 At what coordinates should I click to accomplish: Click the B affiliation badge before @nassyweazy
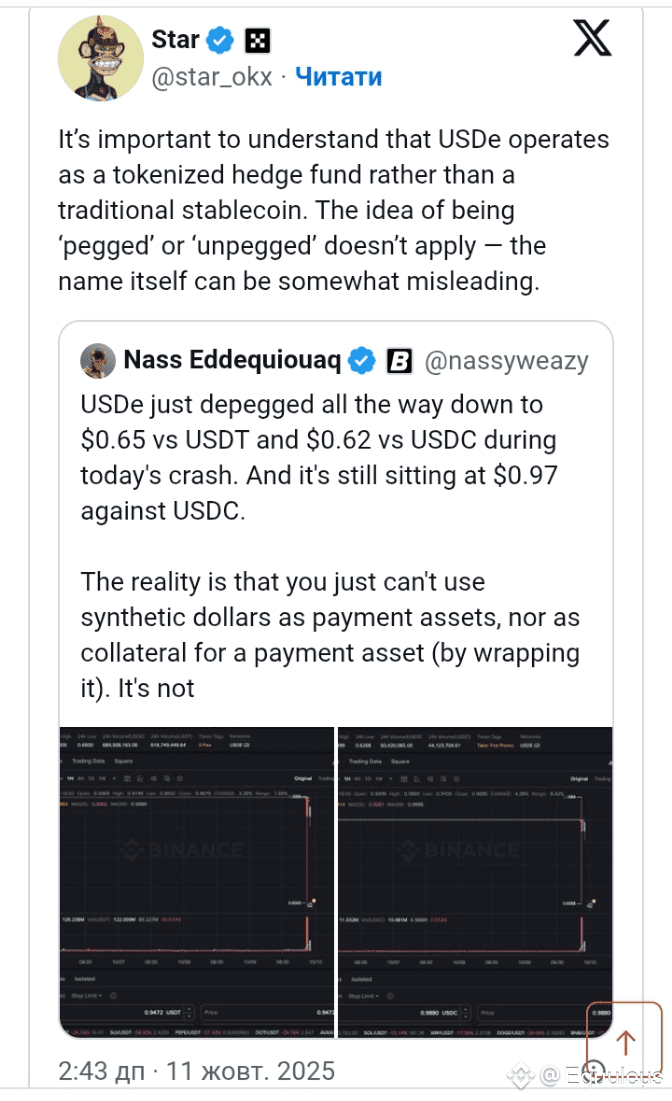(x=399, y=361)
